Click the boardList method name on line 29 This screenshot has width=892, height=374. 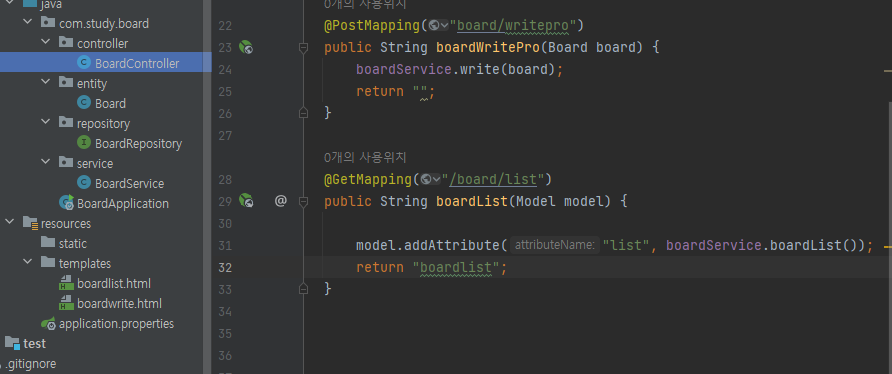472,201
